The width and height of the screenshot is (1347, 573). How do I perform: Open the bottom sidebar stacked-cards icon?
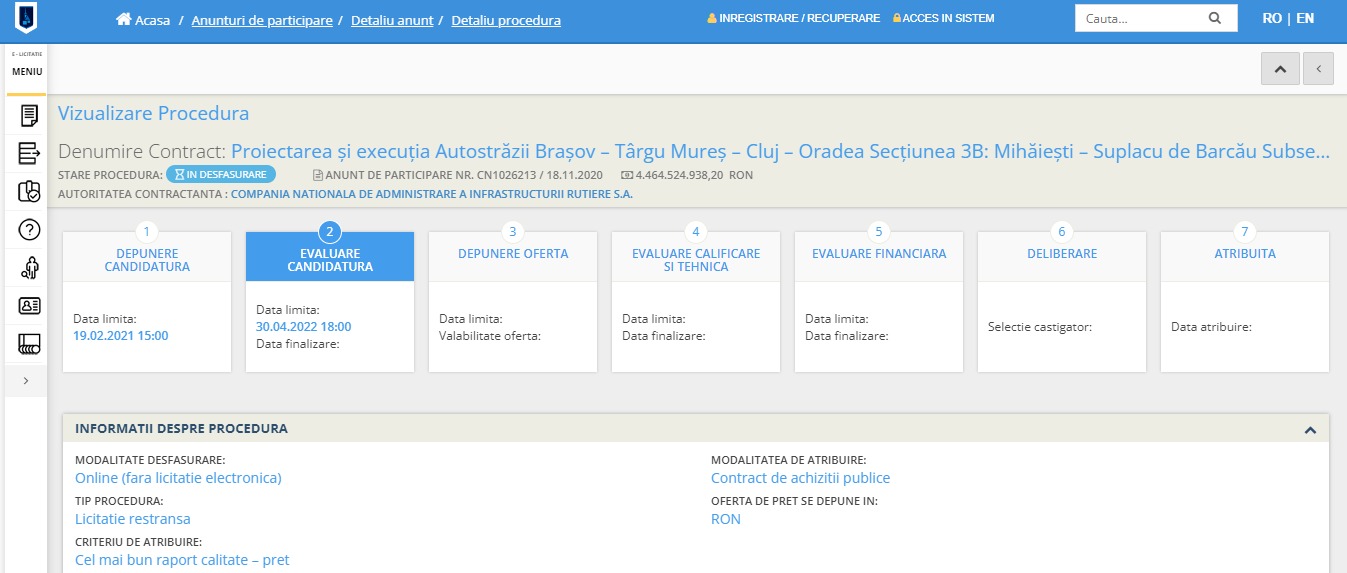point(29,345)
